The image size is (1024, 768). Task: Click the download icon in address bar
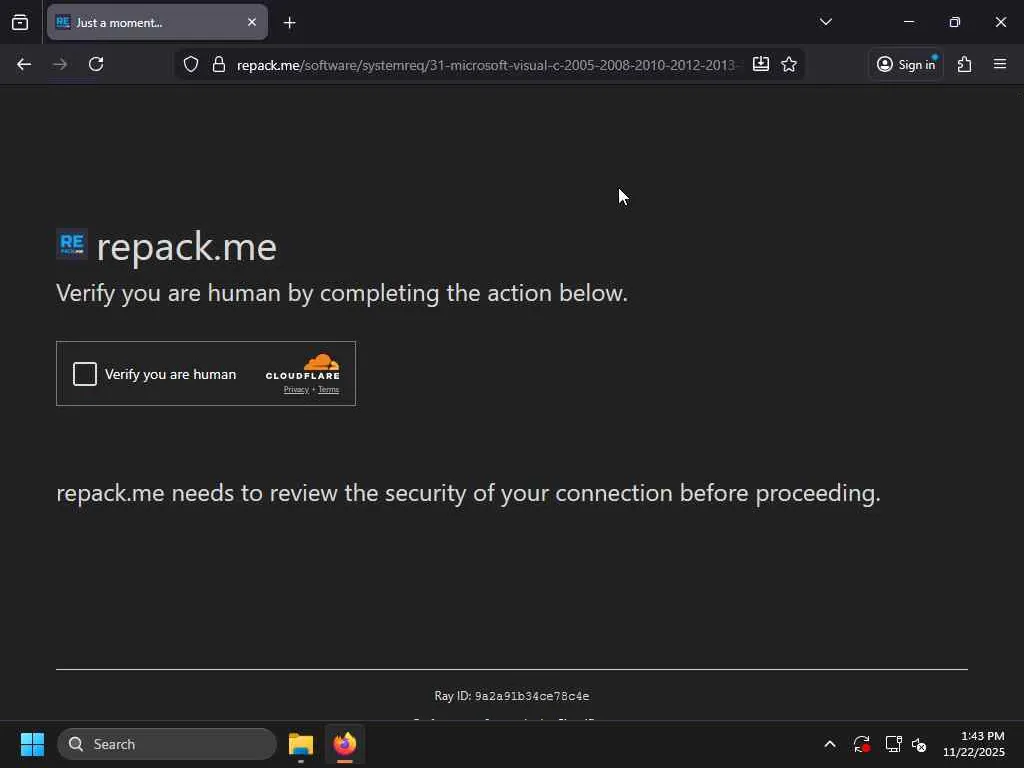761,64
